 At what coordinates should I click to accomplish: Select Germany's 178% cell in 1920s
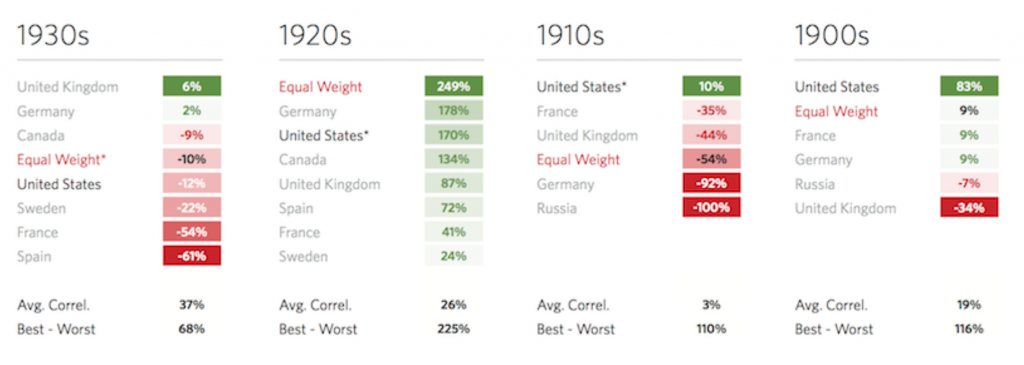tap(453, 111)
